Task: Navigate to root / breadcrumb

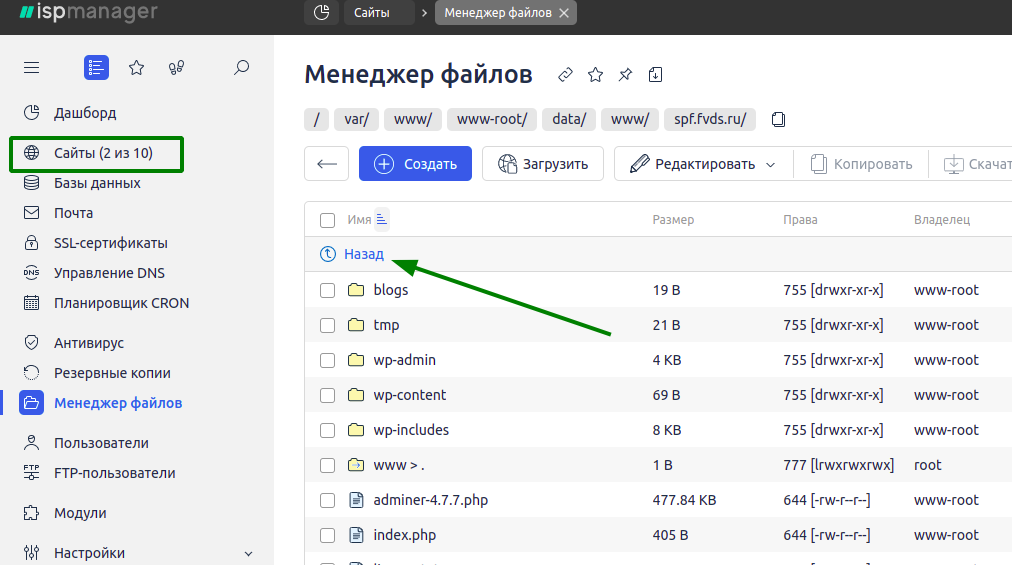Action: 316,119
